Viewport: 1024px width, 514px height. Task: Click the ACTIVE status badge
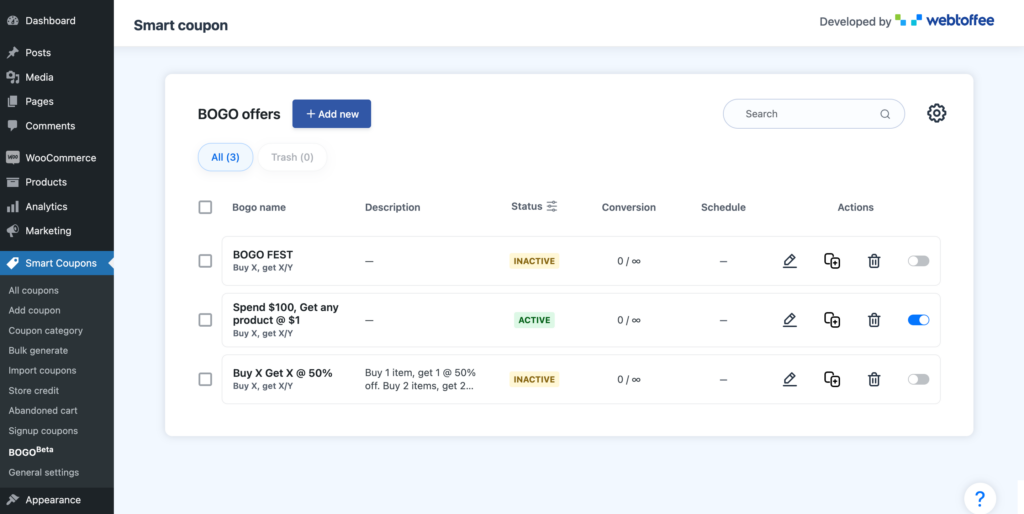coord(534,320)
